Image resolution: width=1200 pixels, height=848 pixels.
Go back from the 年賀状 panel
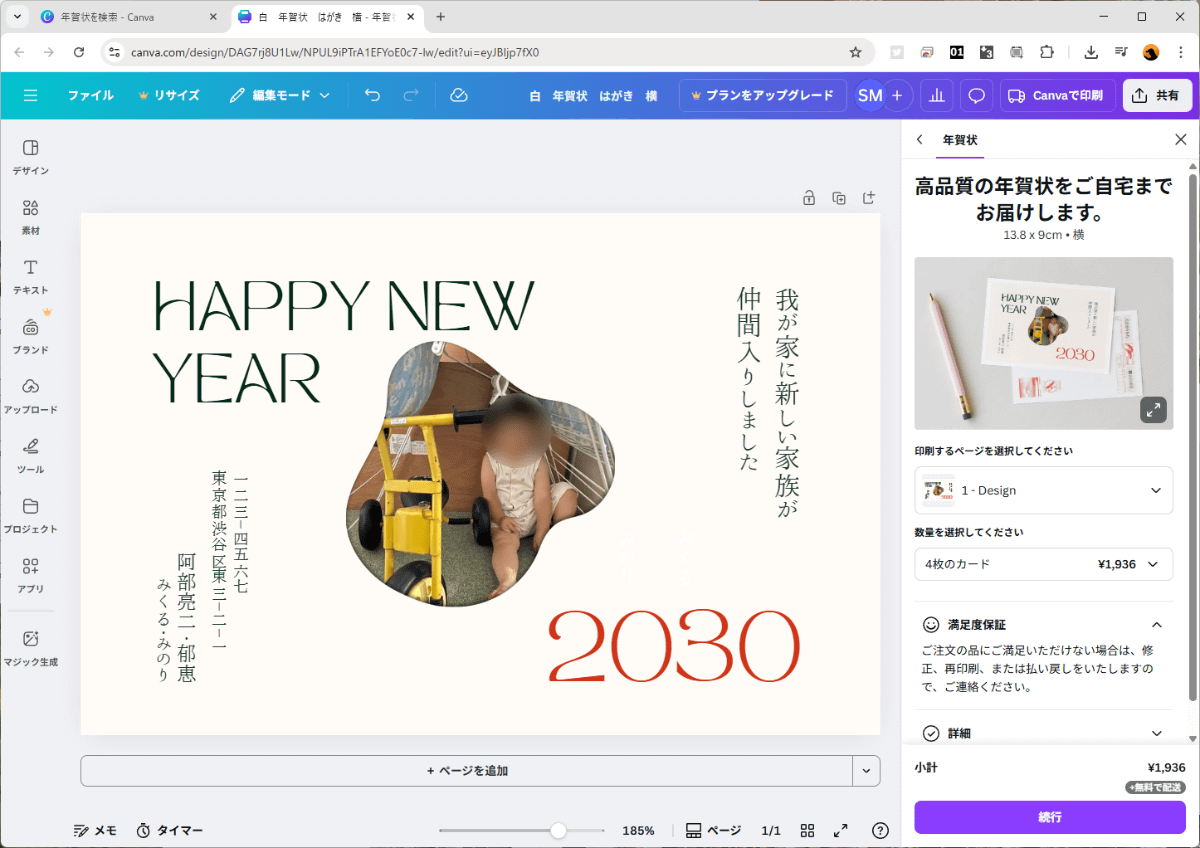click(920, 140)
